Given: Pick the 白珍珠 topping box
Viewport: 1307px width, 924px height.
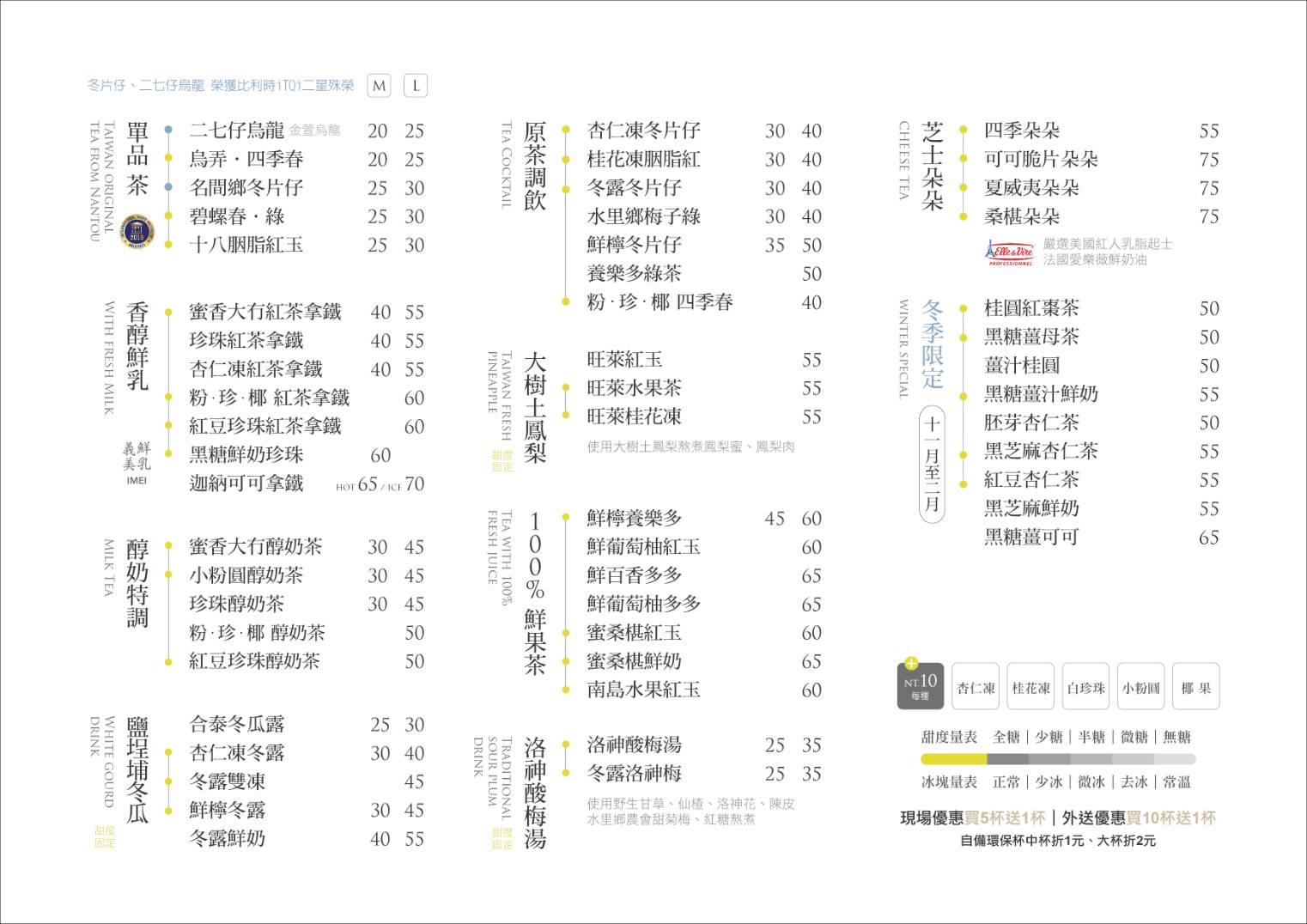Looking at the screenshot, I should coord(1085,687).
